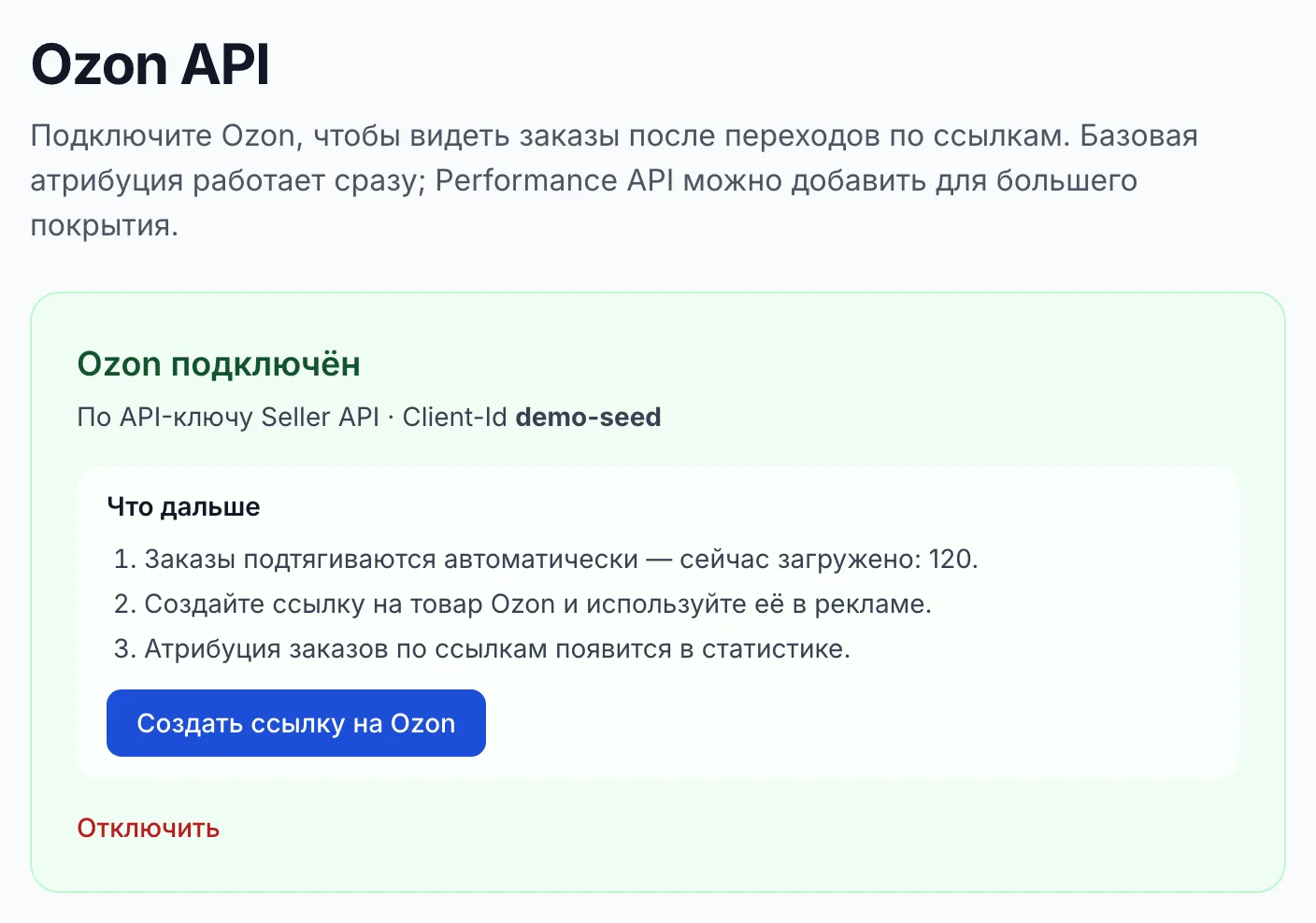This screenshot has height=923, width=1316.
Task: Click the red "Отключить" link
Action: tap(148, 829)
